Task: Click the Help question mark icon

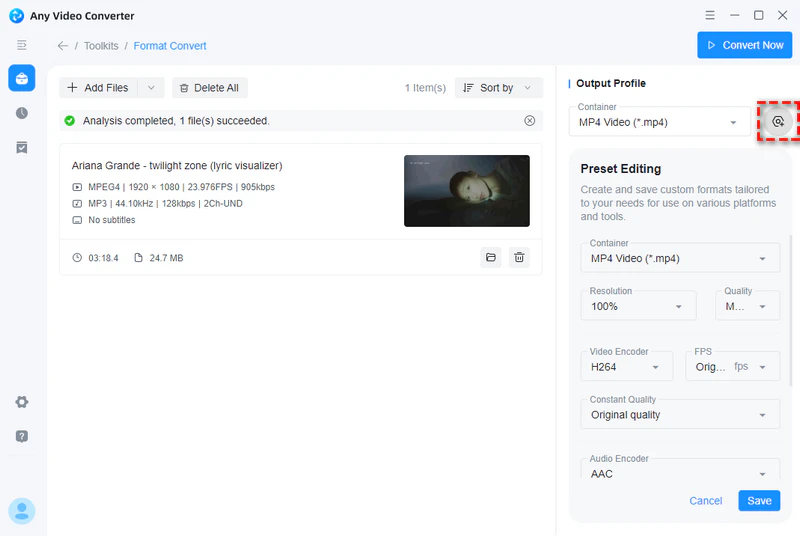Action: tap(21, 436)
